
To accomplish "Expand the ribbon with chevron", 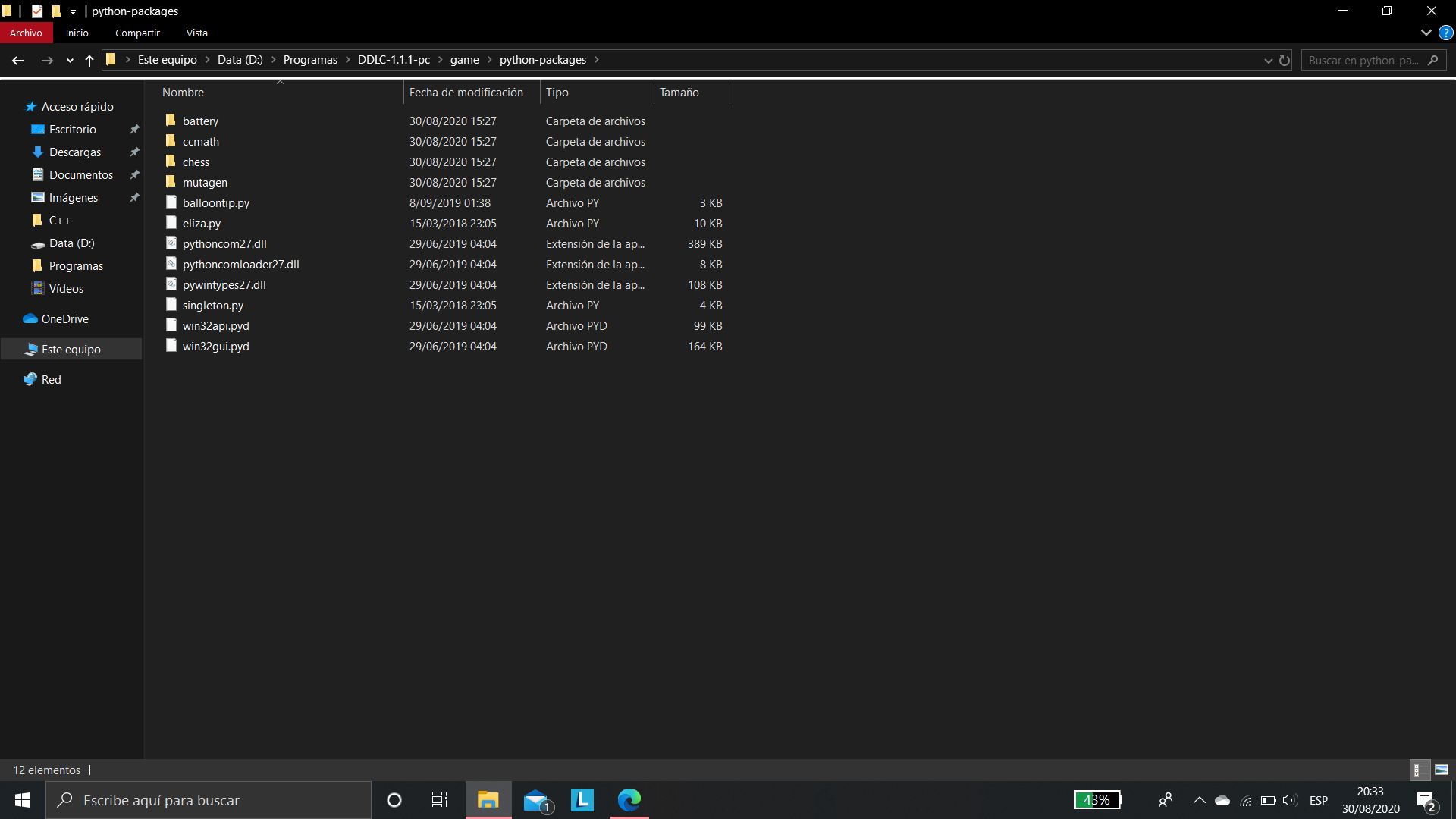I will tap(1426, 33).
